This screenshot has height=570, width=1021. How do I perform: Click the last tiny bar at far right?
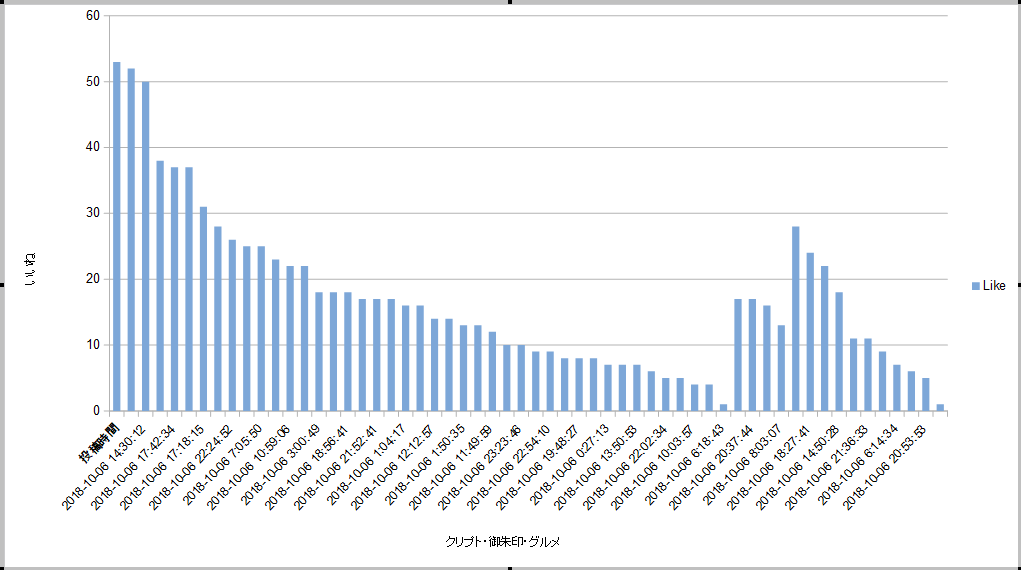(x=940, y=407)
